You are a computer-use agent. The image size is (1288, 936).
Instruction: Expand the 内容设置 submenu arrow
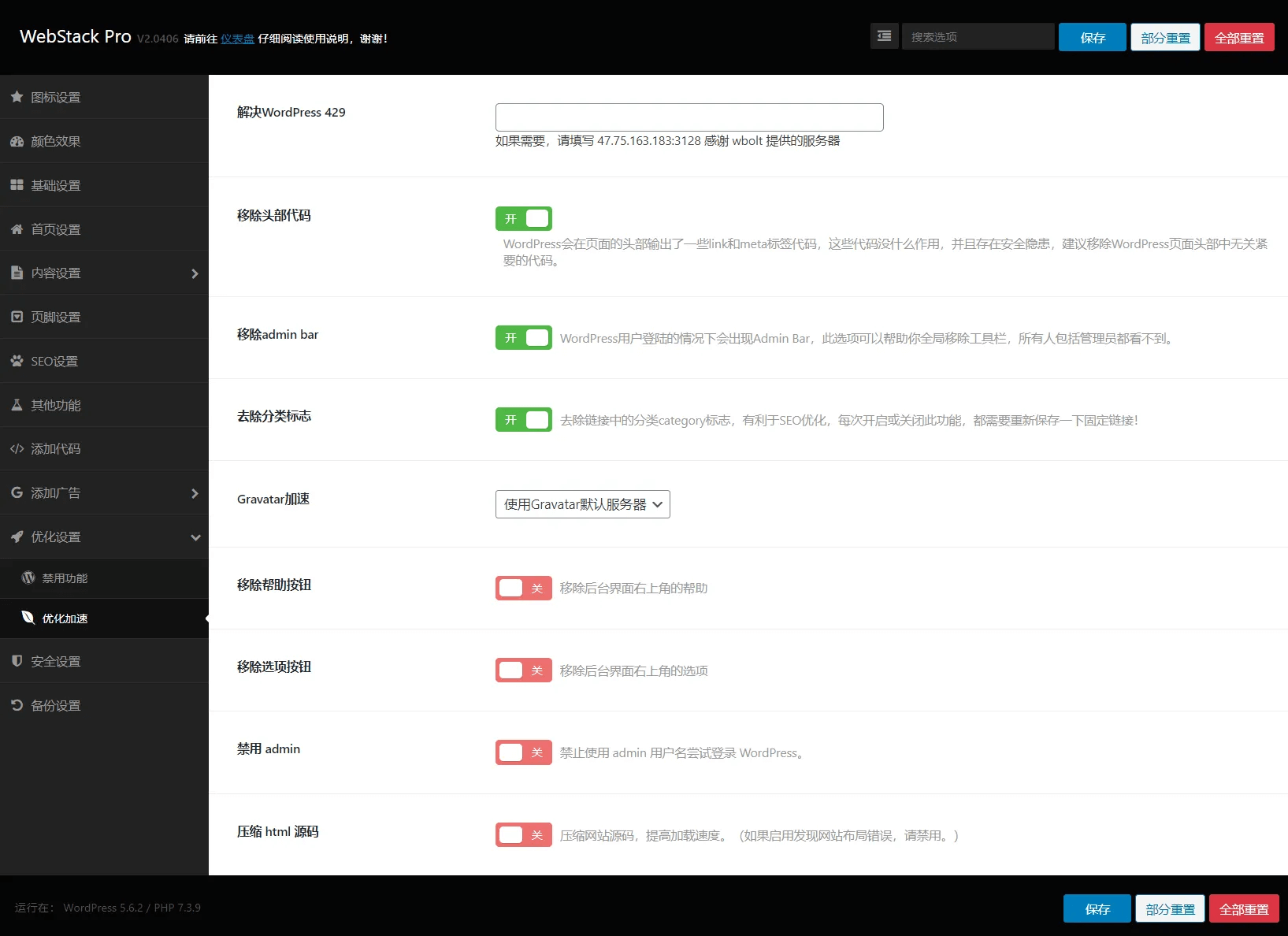coord(195,273)
